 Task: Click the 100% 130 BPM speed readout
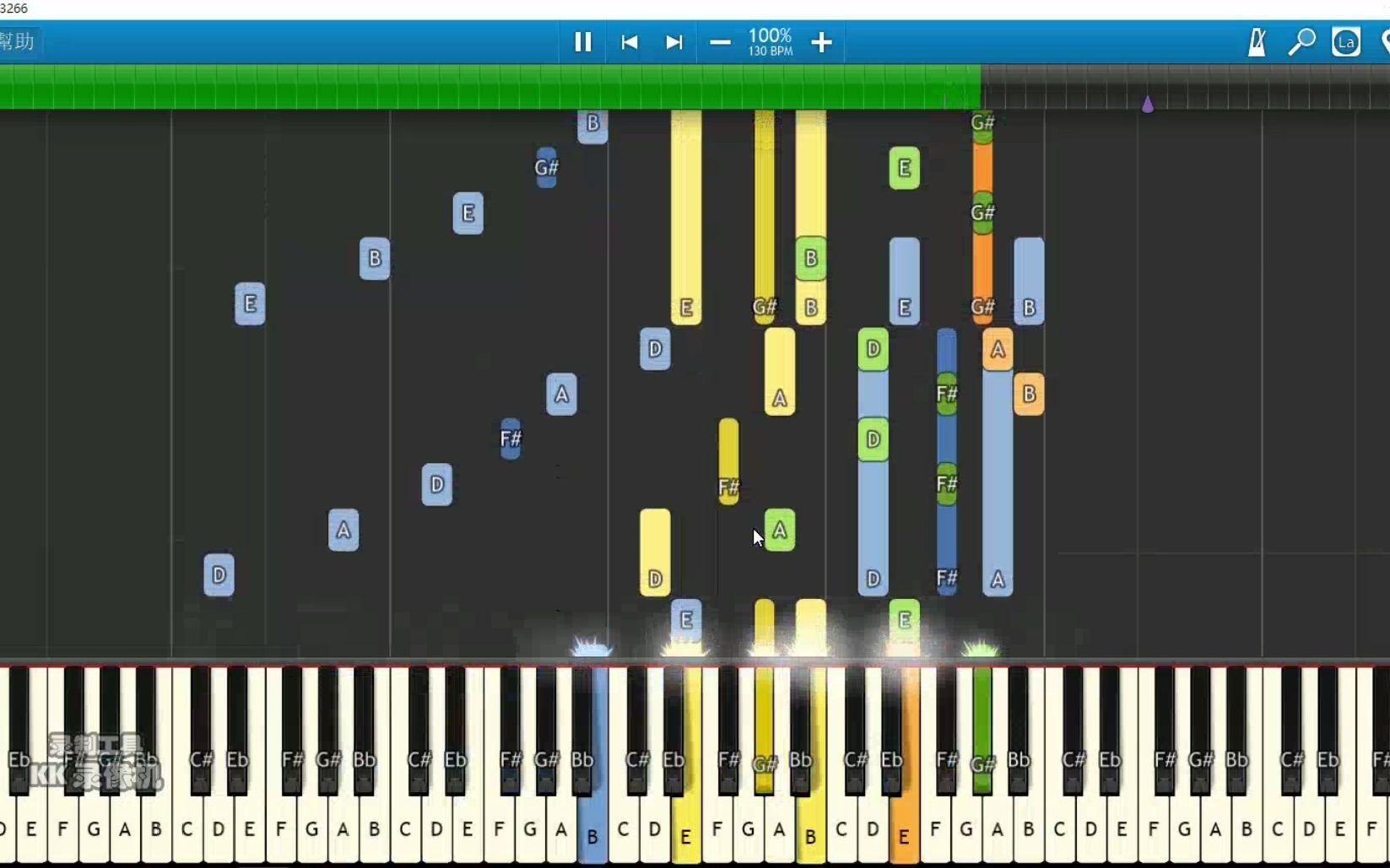click(771, 42)
